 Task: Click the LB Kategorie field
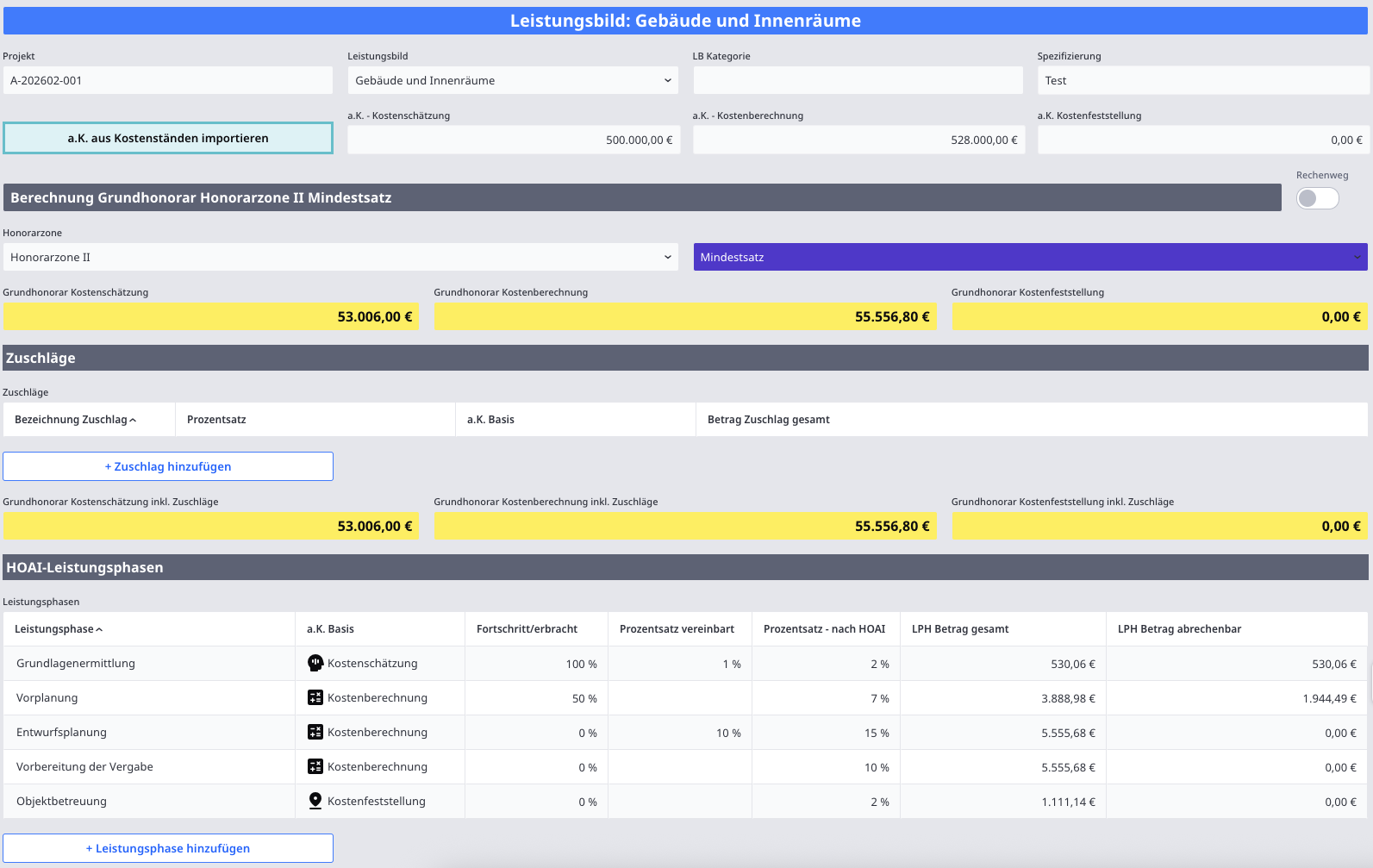tap(858, 80)
